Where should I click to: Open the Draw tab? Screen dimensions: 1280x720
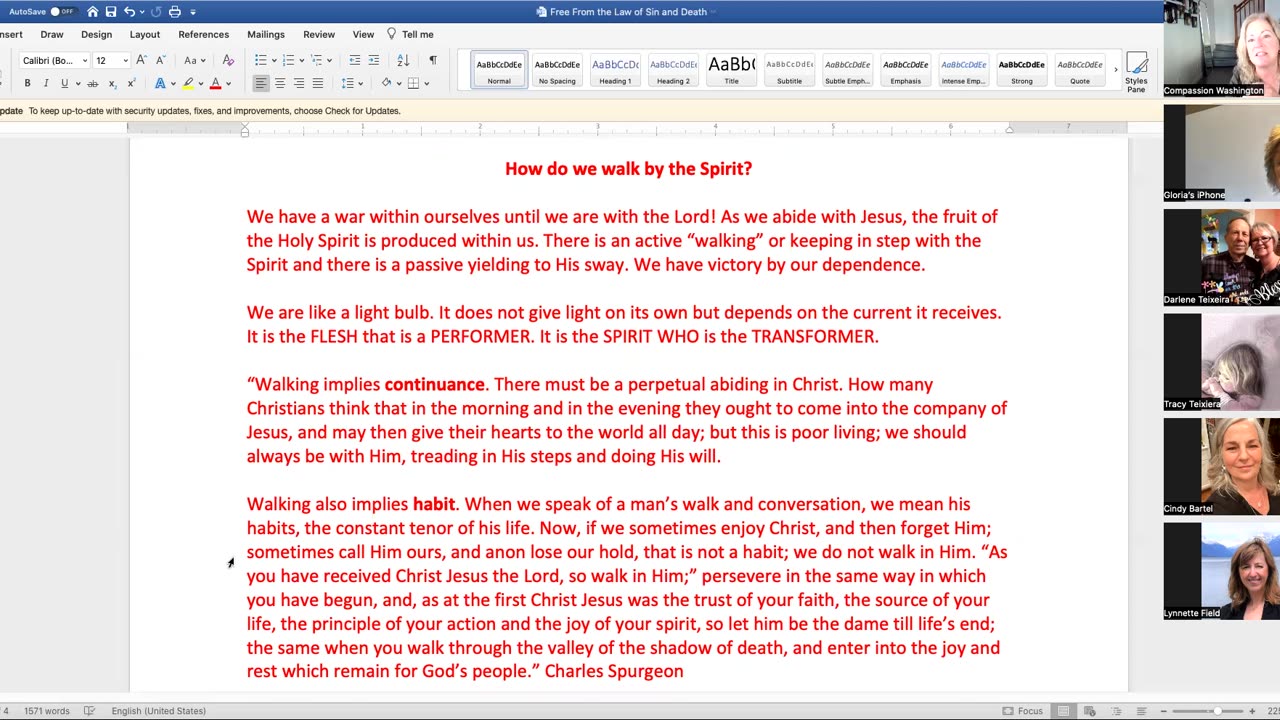[x=52, y=34]
